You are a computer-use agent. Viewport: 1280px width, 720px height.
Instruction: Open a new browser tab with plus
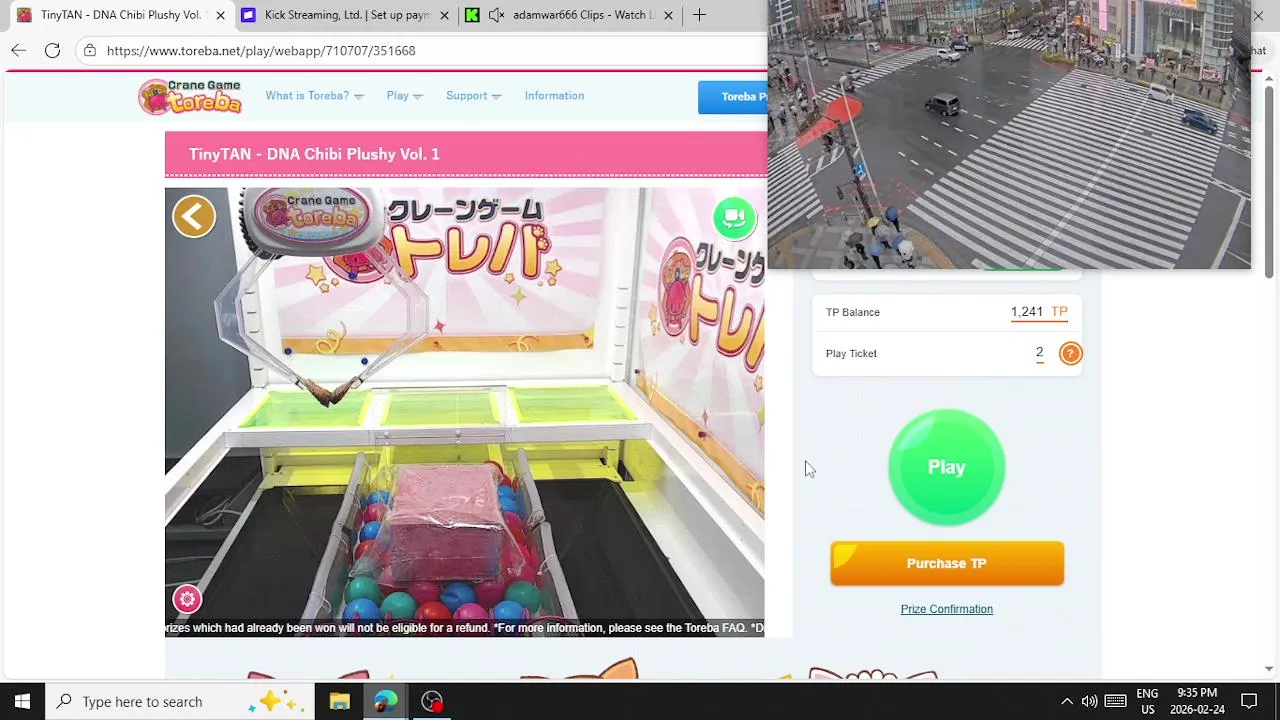click(x=699, y=15)
